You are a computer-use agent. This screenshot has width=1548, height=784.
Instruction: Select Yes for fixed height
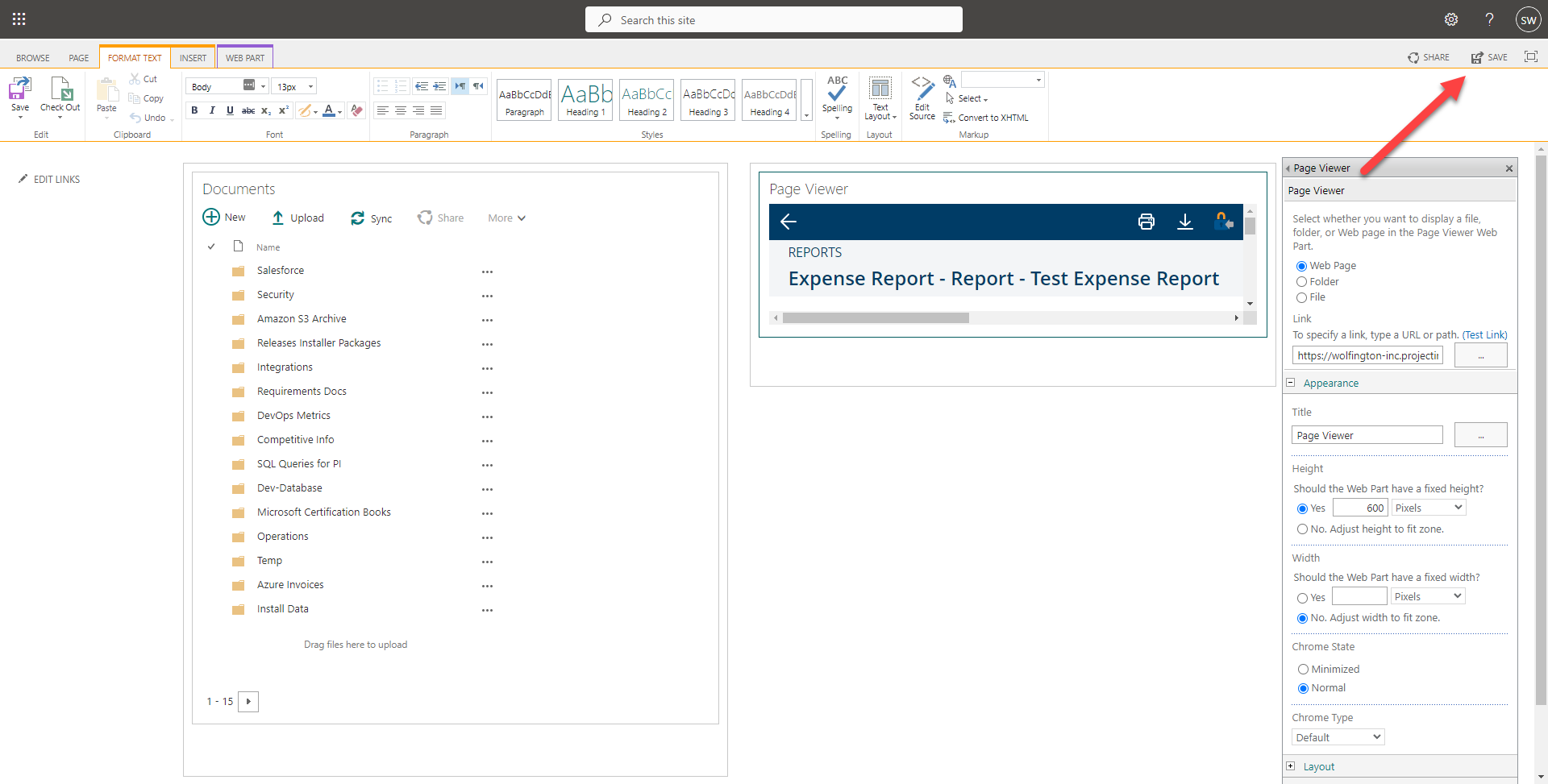pos(1302,508)
